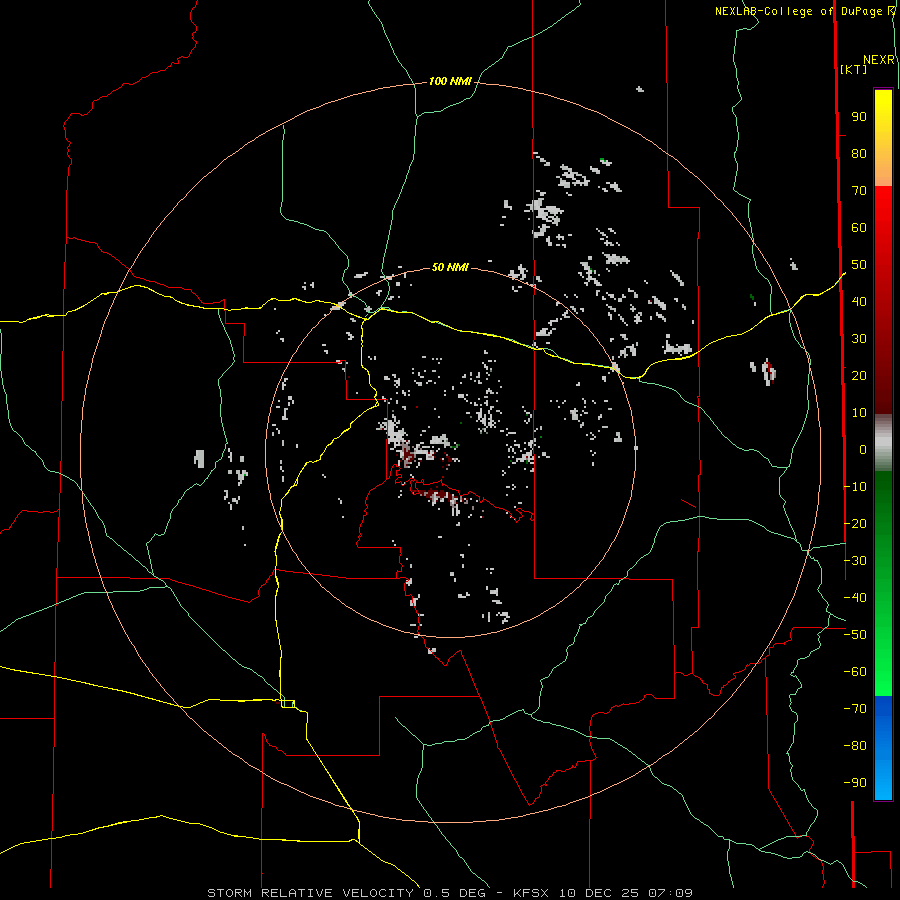Image resolution: width=900 pixels, height=900 pixels.
Task: Click the 50 NMI range ring label
Action: pos(450,267)
